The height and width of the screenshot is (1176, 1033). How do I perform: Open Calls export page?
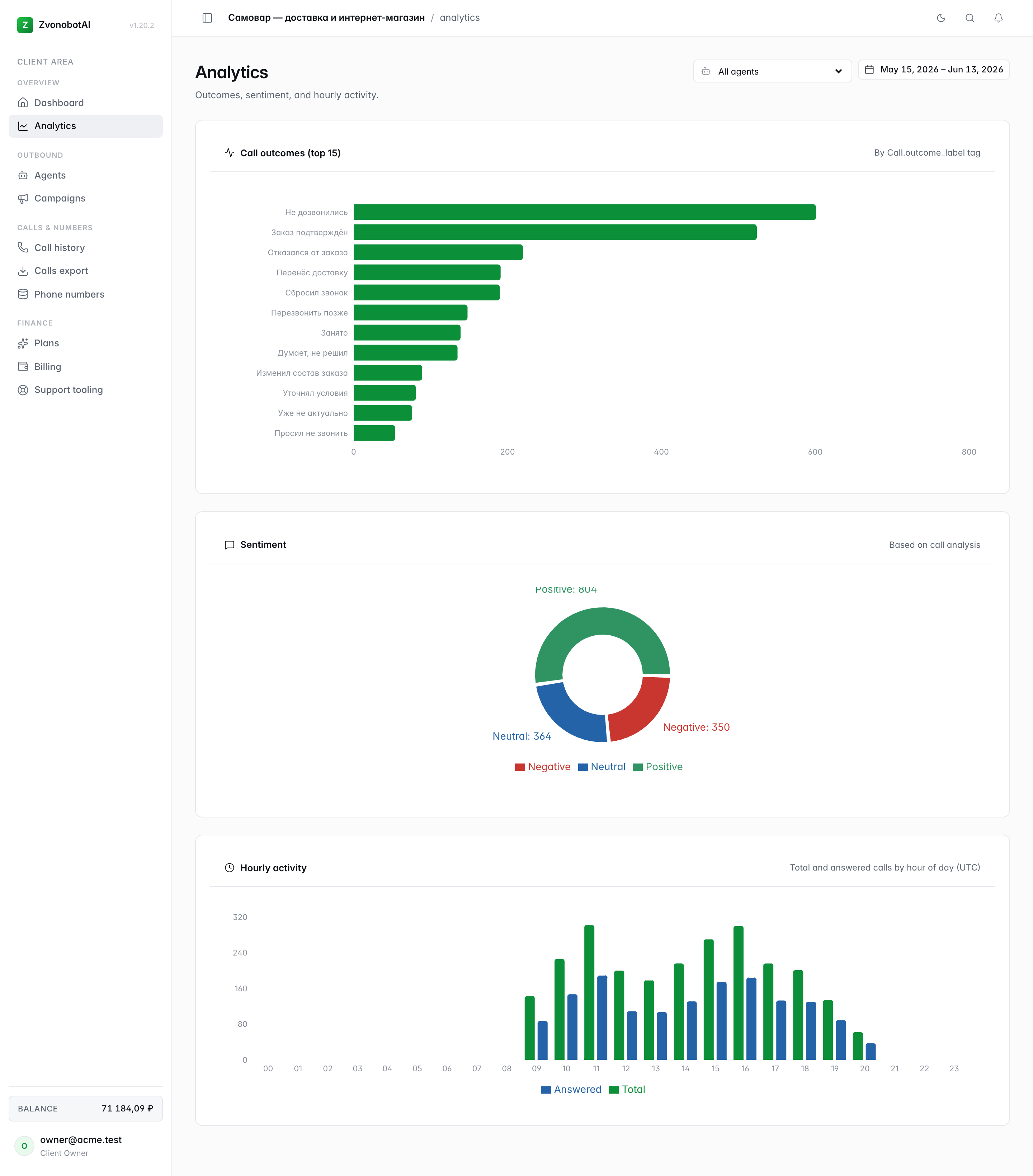86,270
